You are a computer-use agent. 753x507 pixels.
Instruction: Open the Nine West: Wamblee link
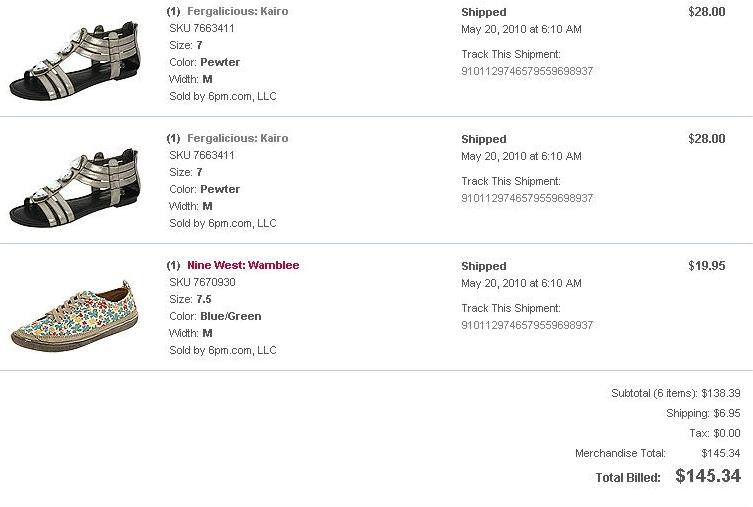243,266
